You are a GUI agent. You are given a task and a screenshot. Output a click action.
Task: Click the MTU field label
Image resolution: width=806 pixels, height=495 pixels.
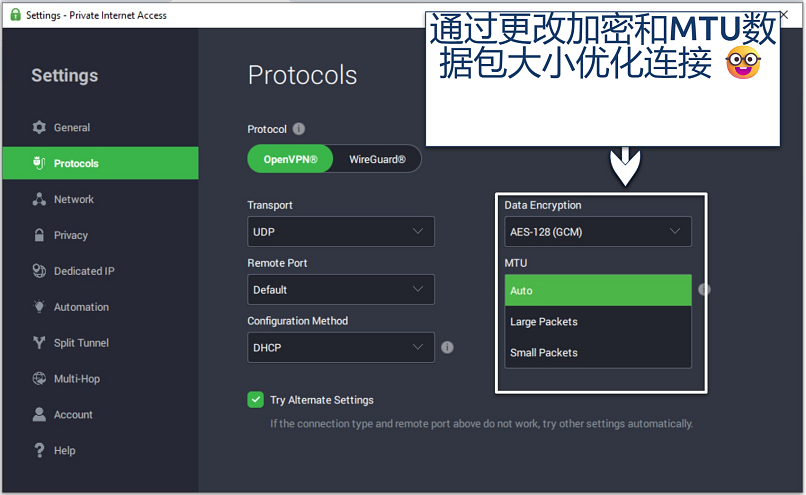coord(516,263)
